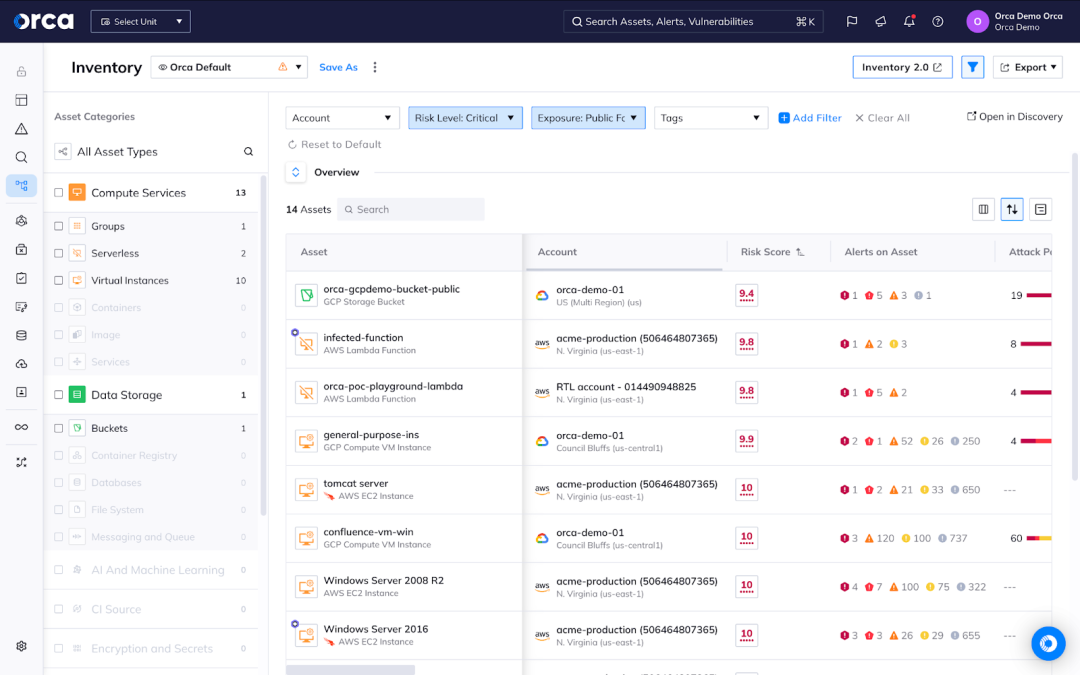Check the CI Source checkbox

tap(59, 609)
